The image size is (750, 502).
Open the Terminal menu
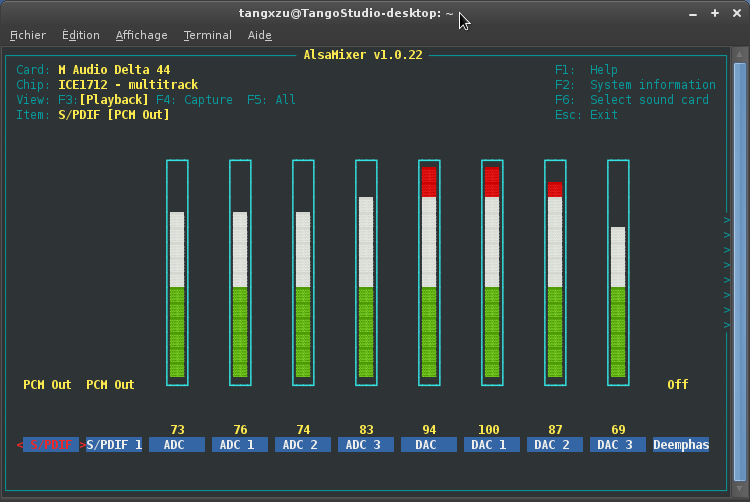point(207,35)
